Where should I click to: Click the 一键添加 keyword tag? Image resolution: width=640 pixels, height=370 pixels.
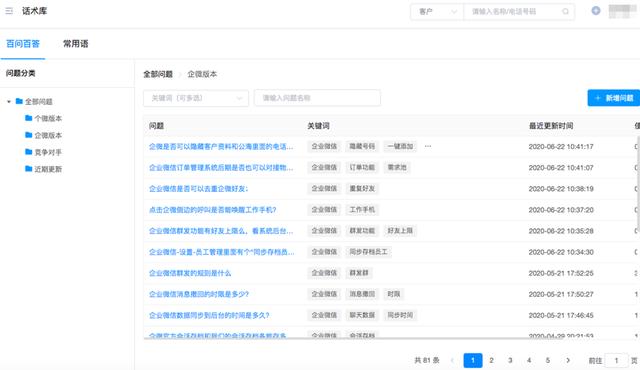pos(400,146)
